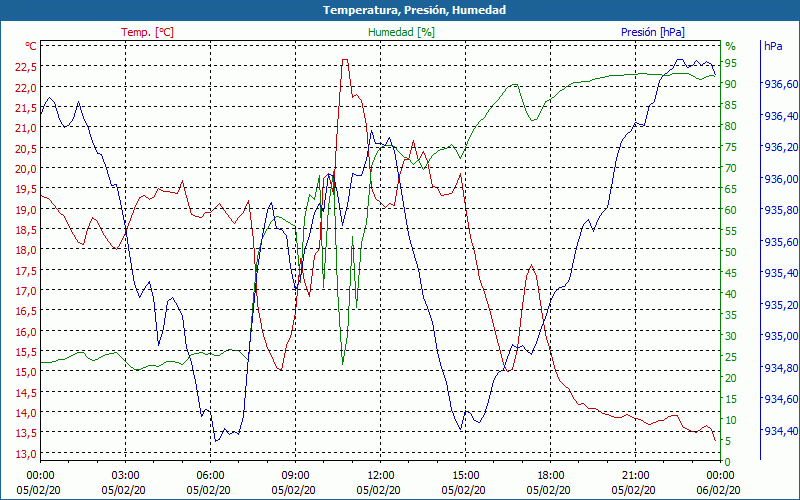The height and width of the screenshot is (500, 800).
Task: Click temperature axis value '16,0'
Action: 27,331
